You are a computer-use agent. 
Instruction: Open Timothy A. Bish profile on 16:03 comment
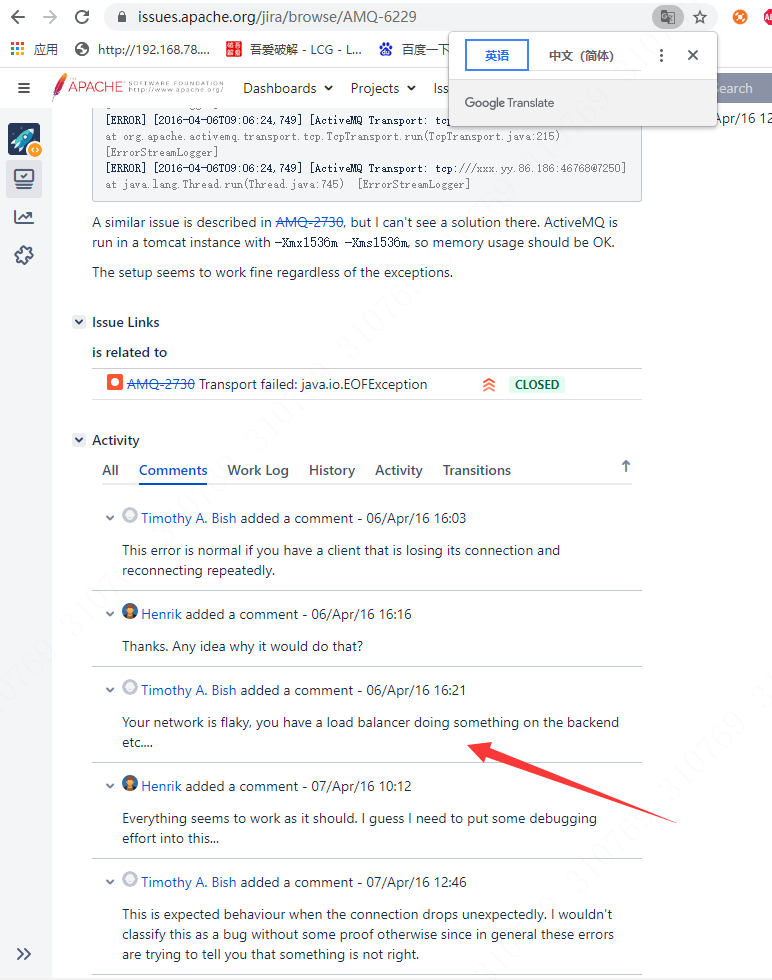pos(189,518)
